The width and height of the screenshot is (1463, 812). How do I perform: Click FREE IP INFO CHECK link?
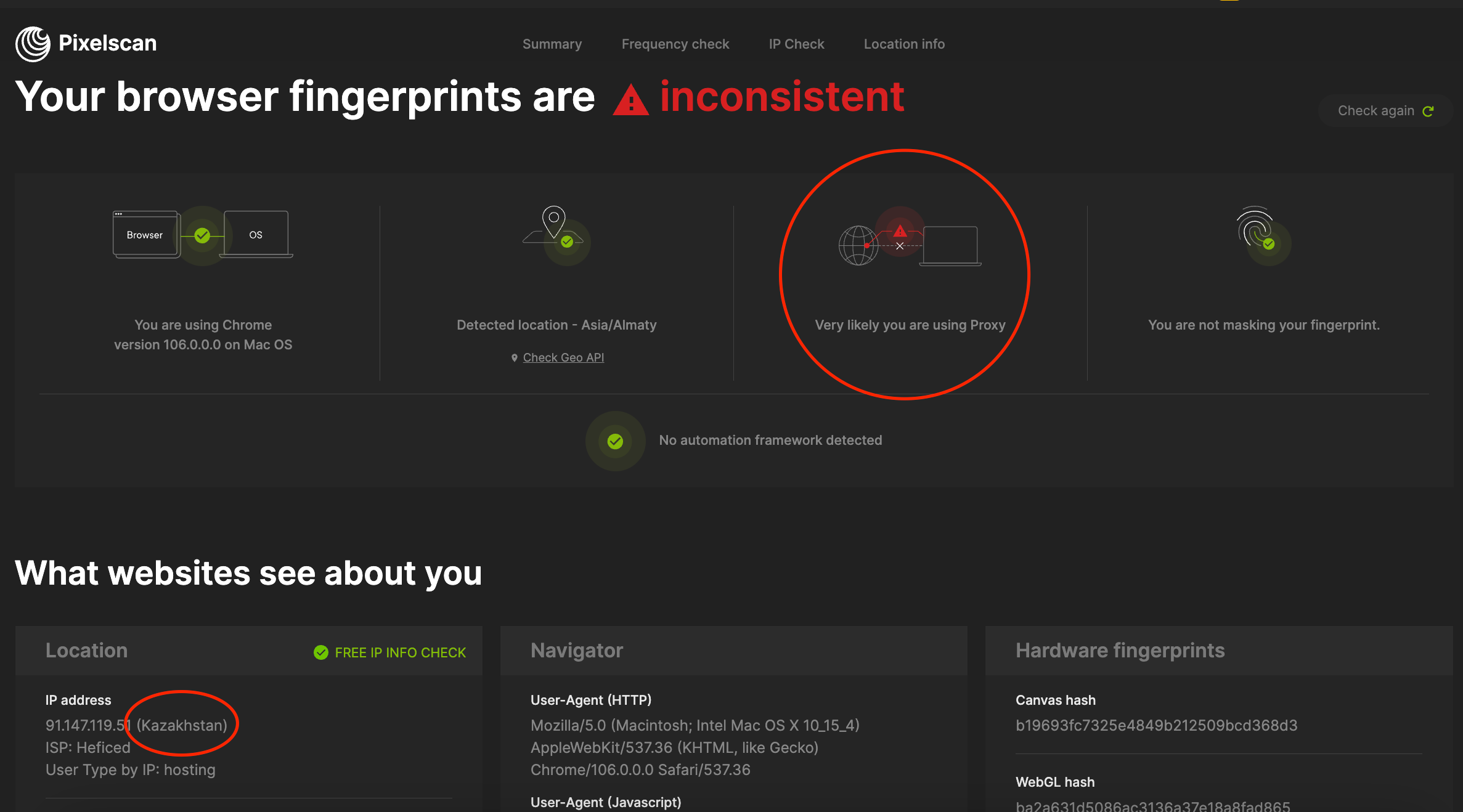pos(400,652)
